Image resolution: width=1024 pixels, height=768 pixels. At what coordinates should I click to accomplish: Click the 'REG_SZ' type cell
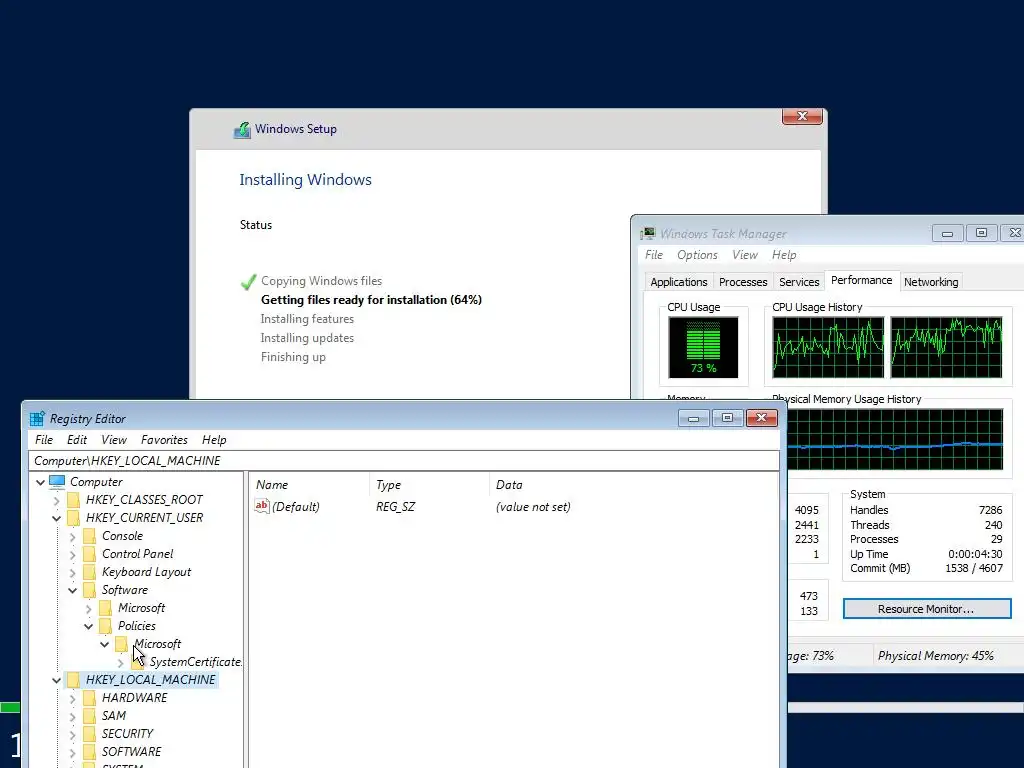(395, 507)
